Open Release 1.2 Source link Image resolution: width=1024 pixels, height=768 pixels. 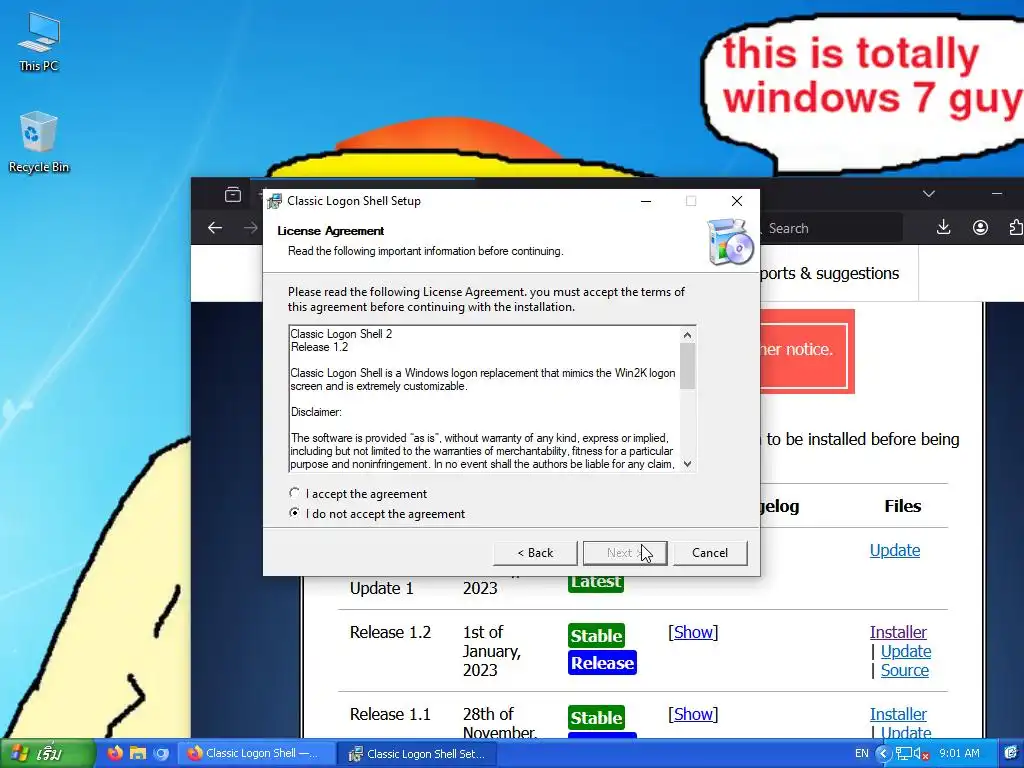[x=904, y=670]
